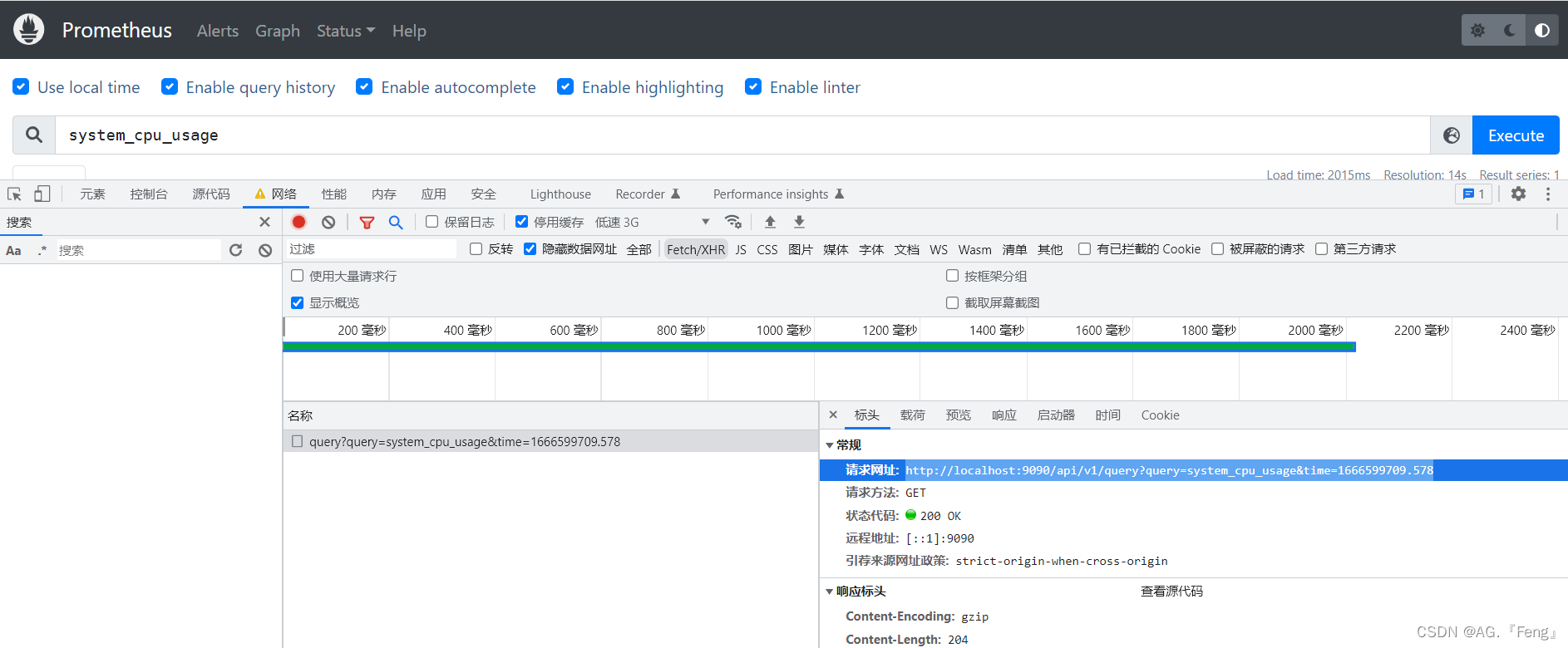Open the 预览 preview tab
This screenshot has height=648, width=1568.
(958, 415)
